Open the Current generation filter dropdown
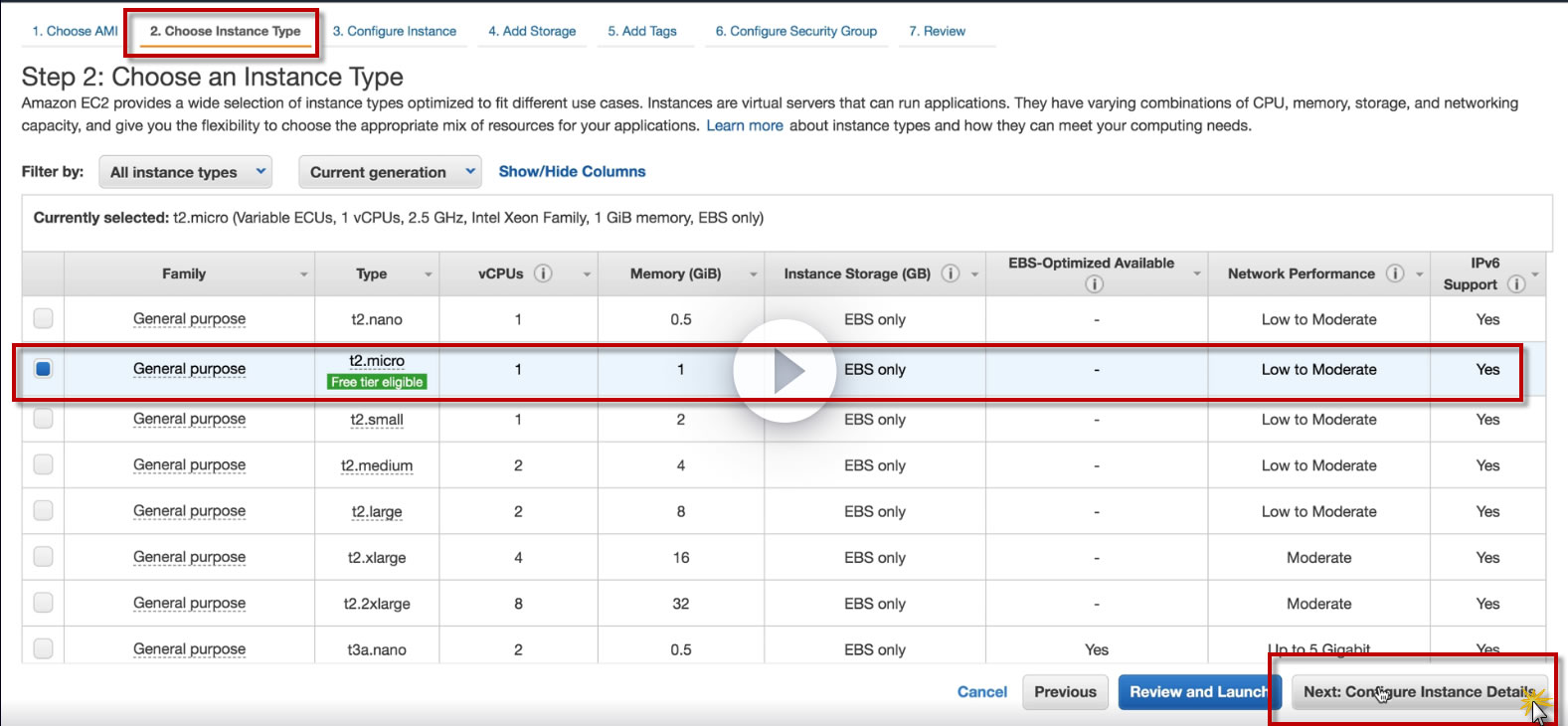The height and width of the screenshot is (726, 1568). 390,172
